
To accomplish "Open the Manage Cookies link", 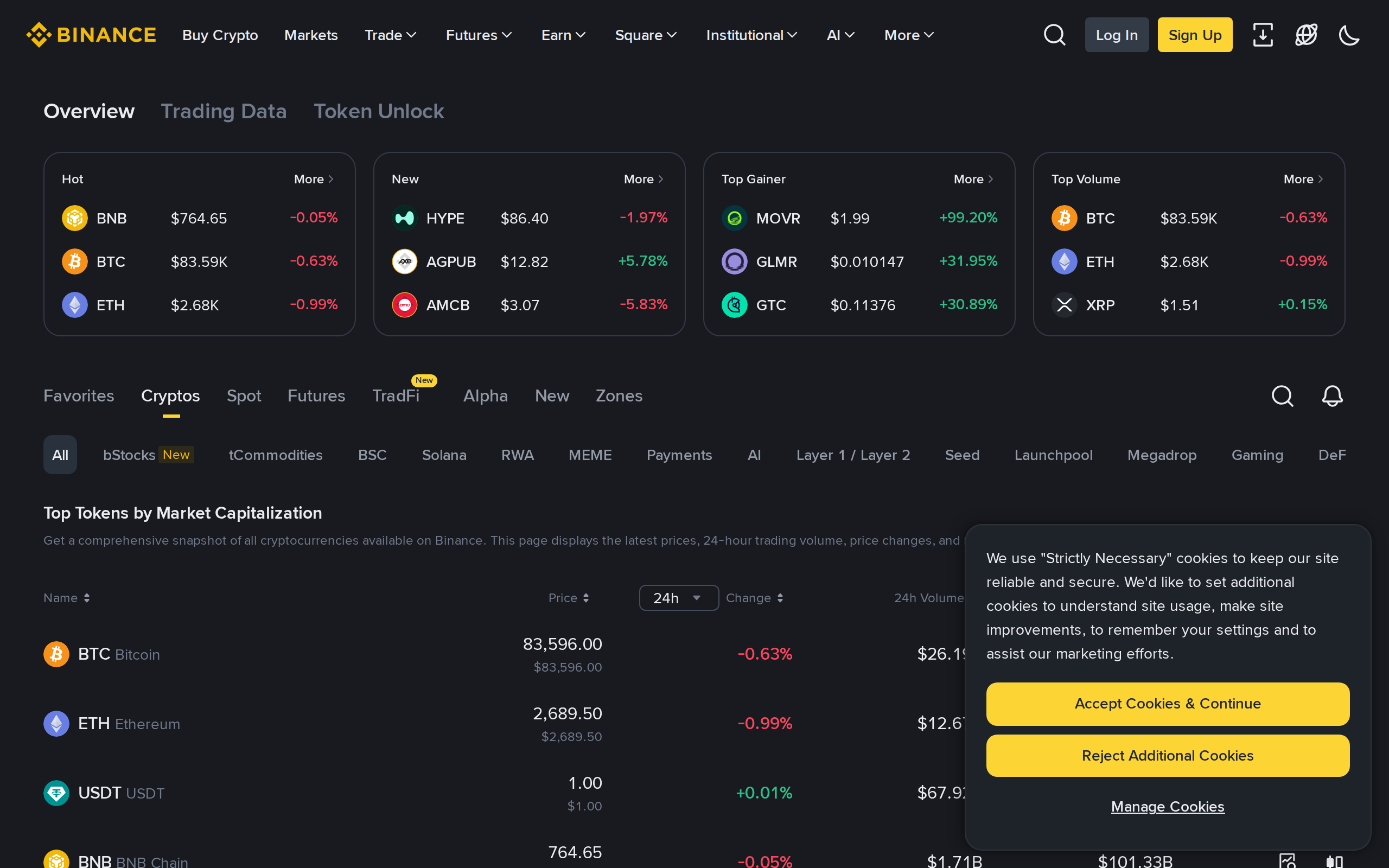I will [x=1168, y=807].
